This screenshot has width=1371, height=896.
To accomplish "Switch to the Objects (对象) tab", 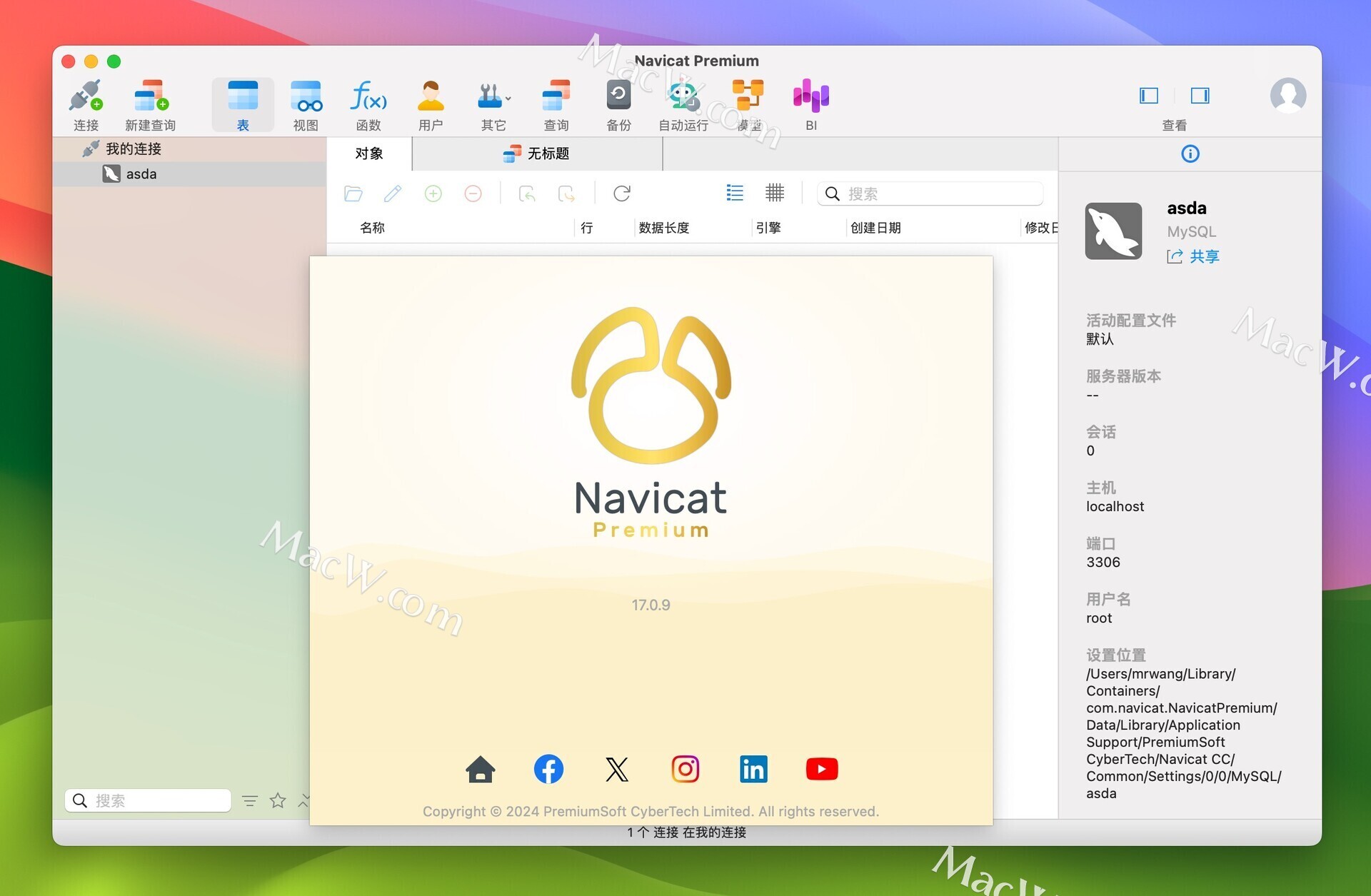I will point(369,153).
